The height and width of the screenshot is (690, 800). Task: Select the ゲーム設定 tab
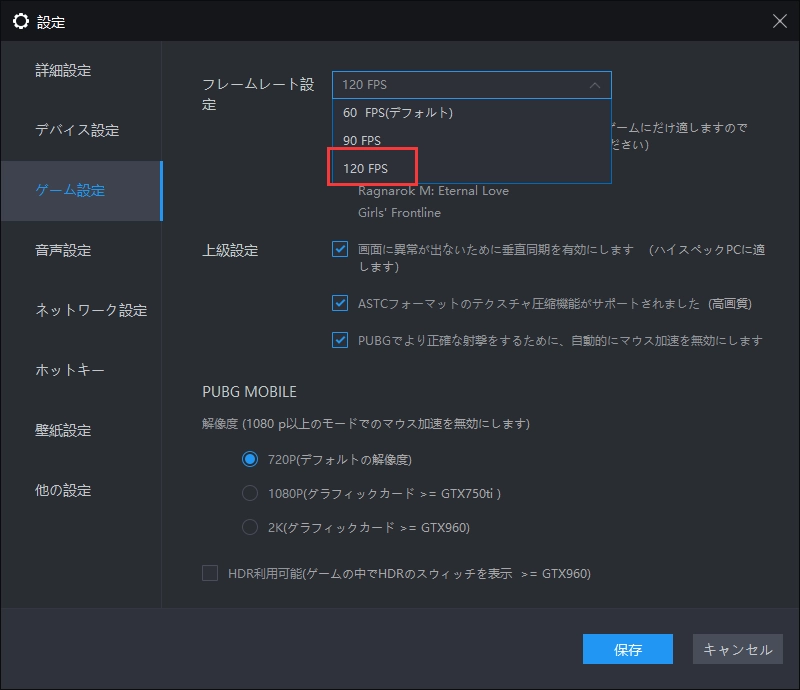click(x=82, y=190)
